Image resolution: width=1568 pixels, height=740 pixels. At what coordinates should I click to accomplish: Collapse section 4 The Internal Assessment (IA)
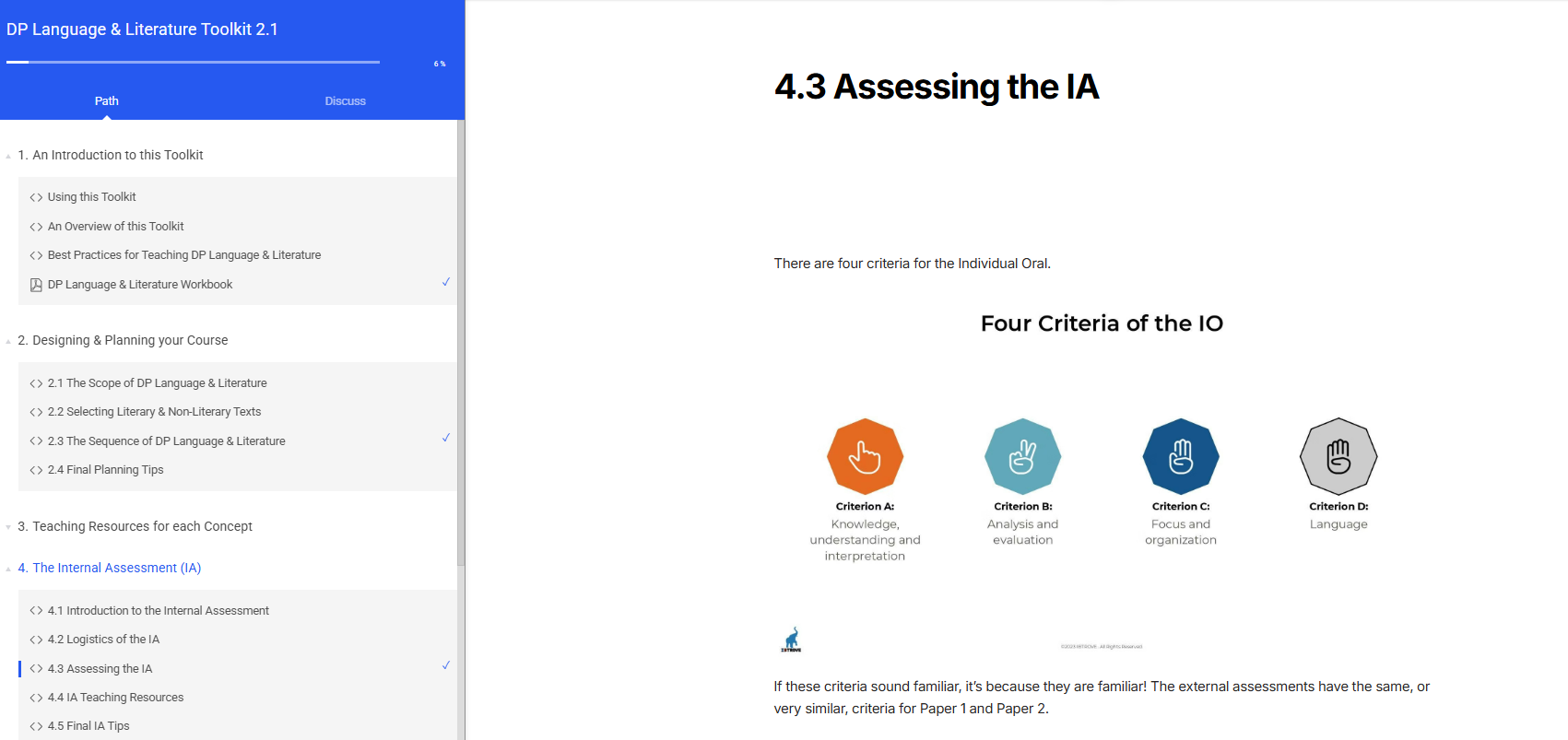click(8, 569)
